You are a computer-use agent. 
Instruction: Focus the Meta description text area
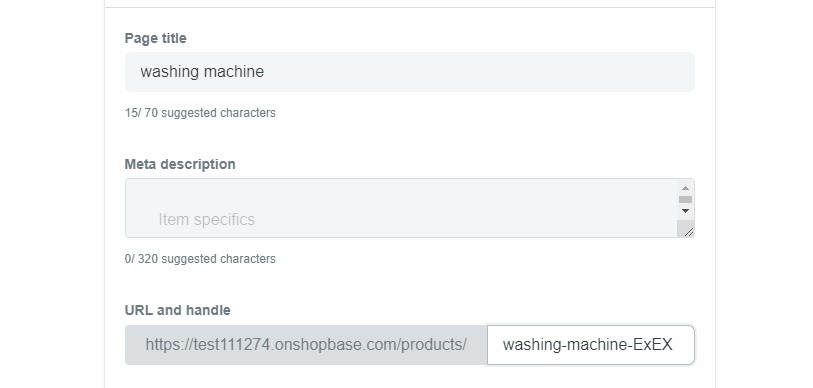(x=401, y=208)
